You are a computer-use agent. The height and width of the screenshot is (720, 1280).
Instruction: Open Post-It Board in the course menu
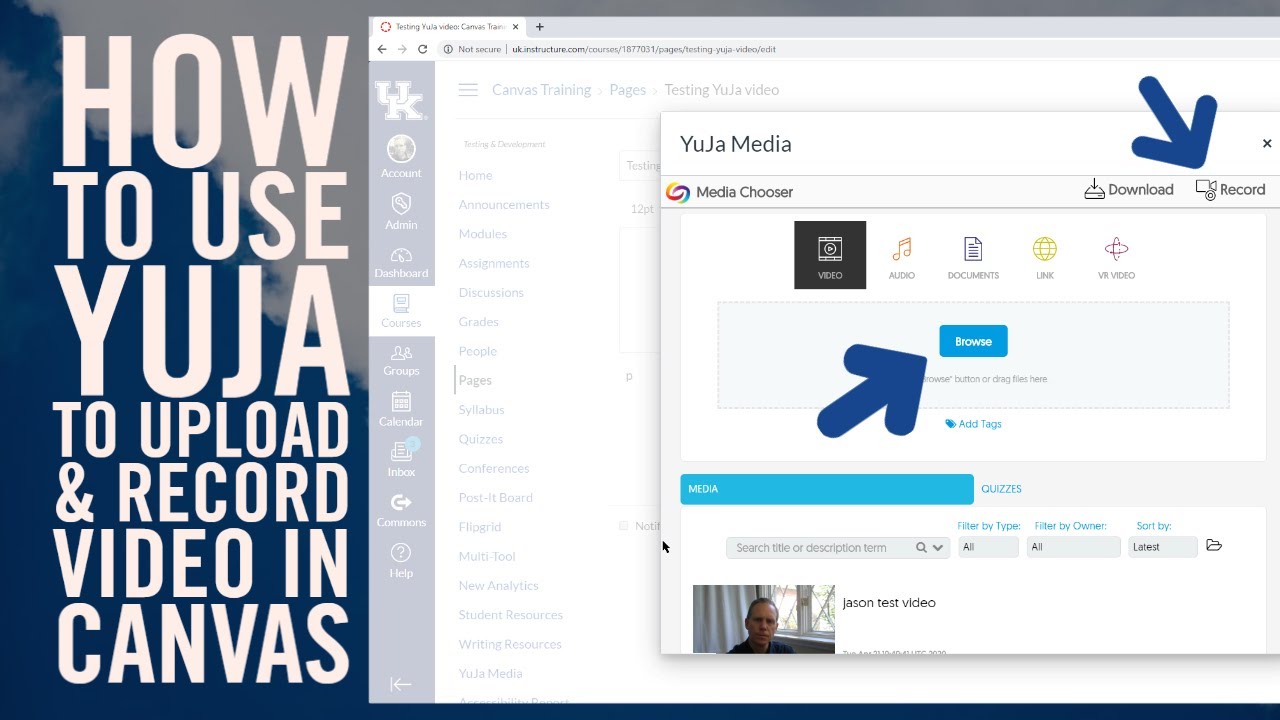coord(495,497)
